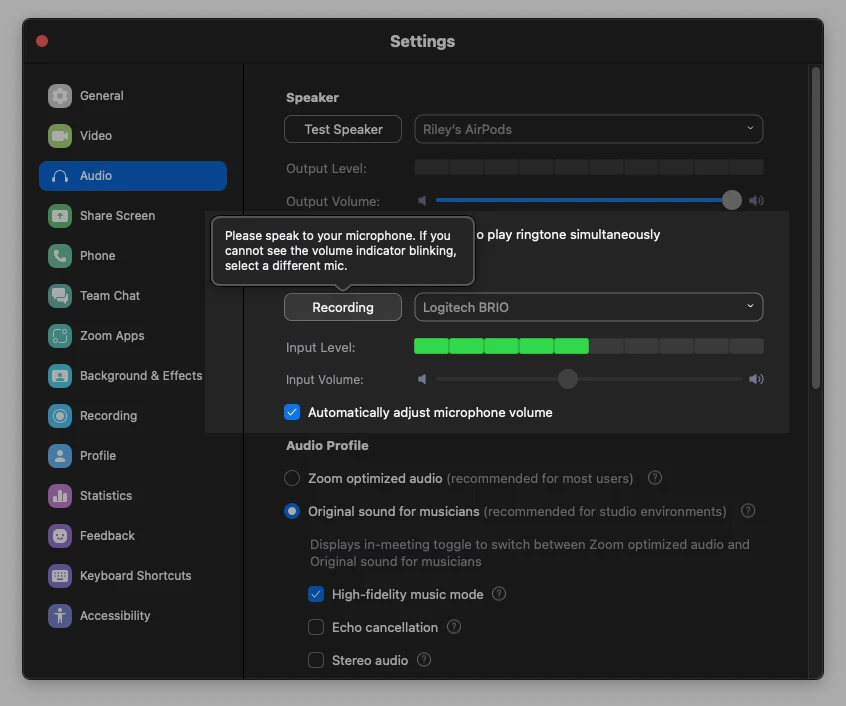Click the green Video camera icon
Image resolution: width=846 pixels, height=706 pixels.
60,136
